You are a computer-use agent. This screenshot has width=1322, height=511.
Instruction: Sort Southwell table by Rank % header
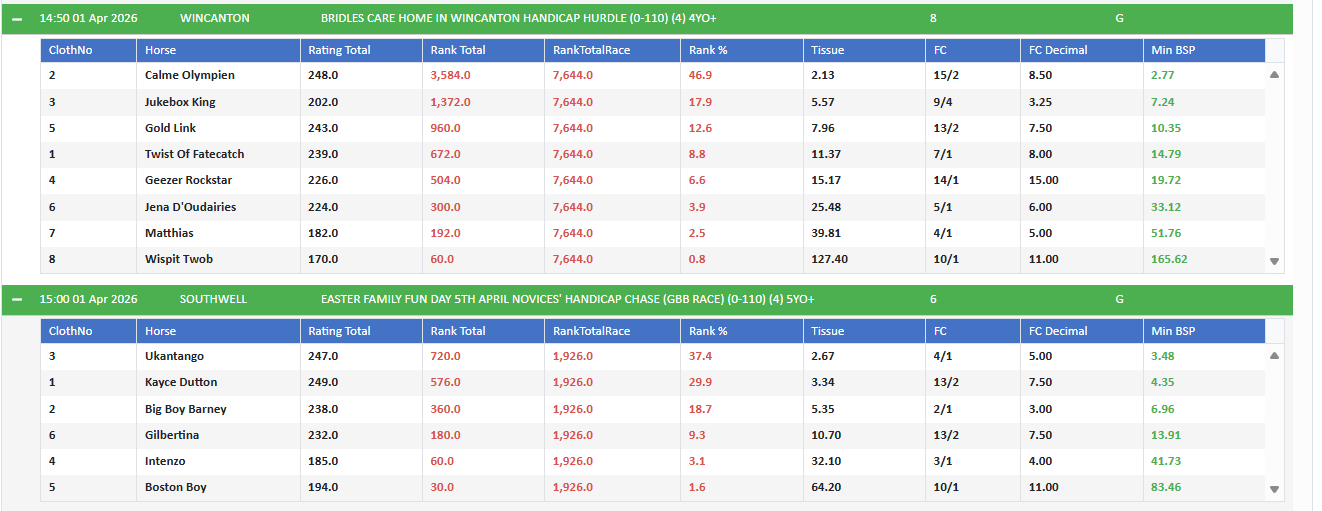[x=708, y=331]
